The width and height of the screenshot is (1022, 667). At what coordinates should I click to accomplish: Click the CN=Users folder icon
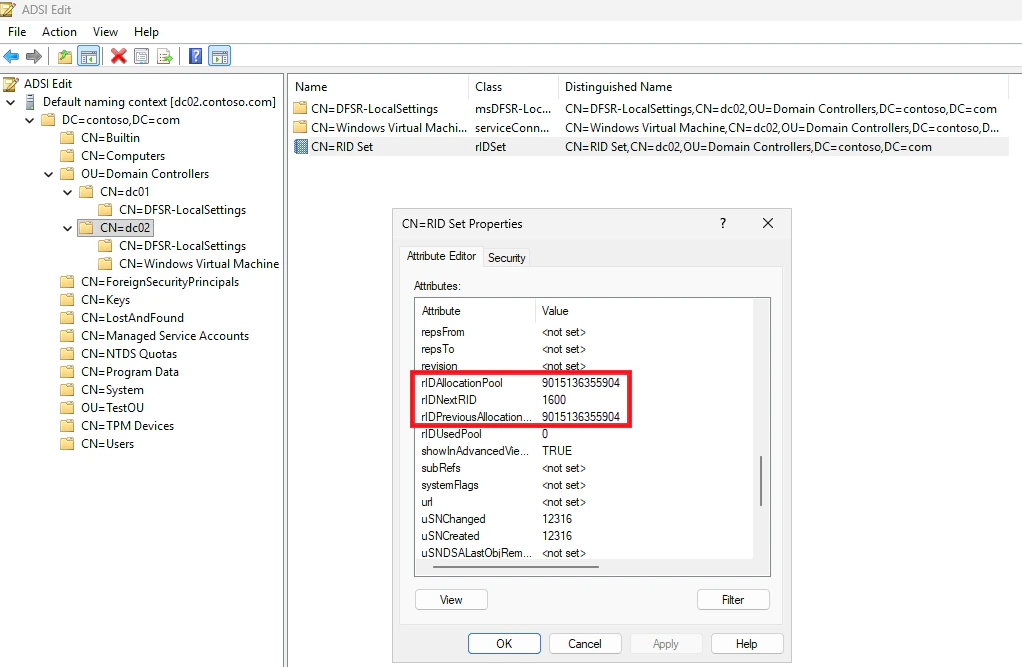tap(67, 444)
